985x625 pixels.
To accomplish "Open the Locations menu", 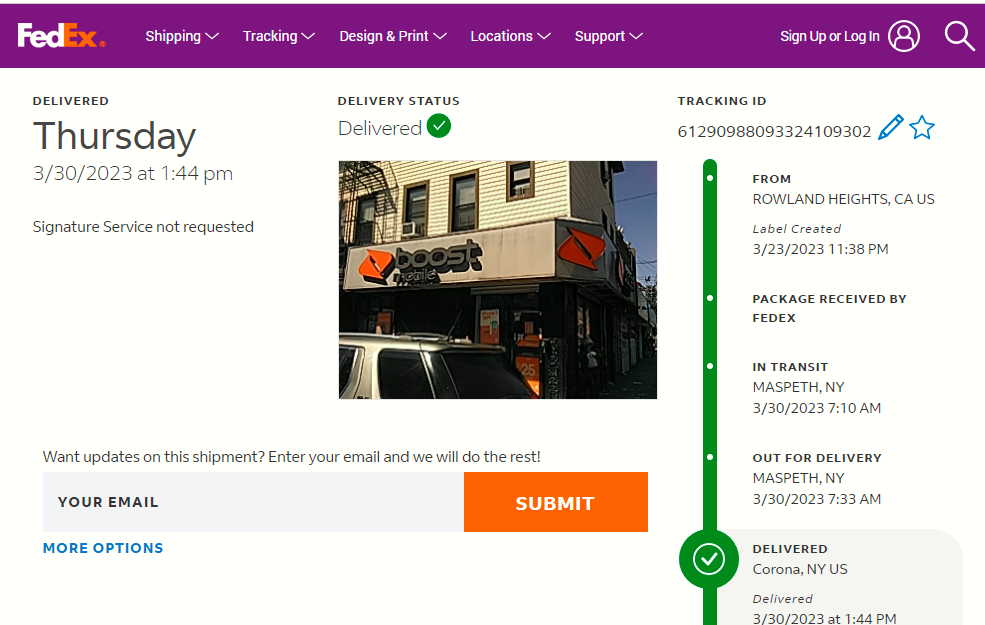I will 510,36.
